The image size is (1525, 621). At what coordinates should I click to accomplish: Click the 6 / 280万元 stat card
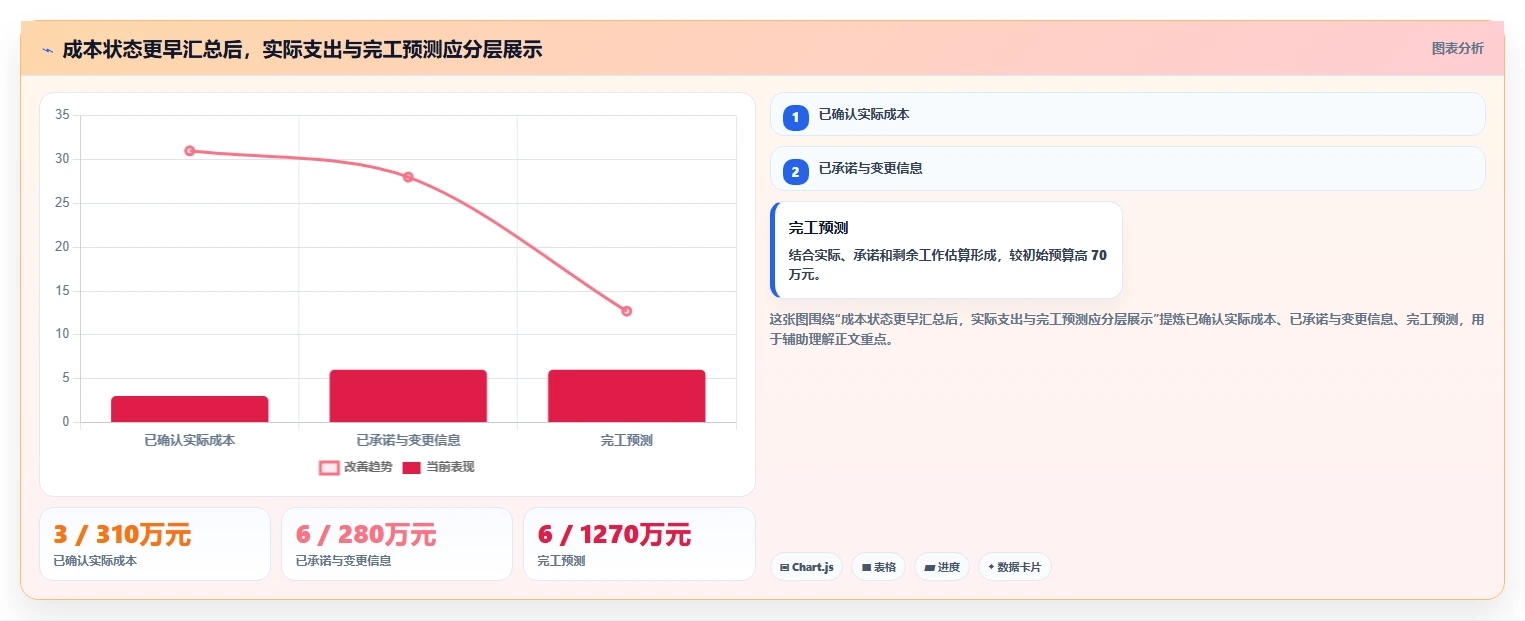pyautogui.click(x=397, y=544)
